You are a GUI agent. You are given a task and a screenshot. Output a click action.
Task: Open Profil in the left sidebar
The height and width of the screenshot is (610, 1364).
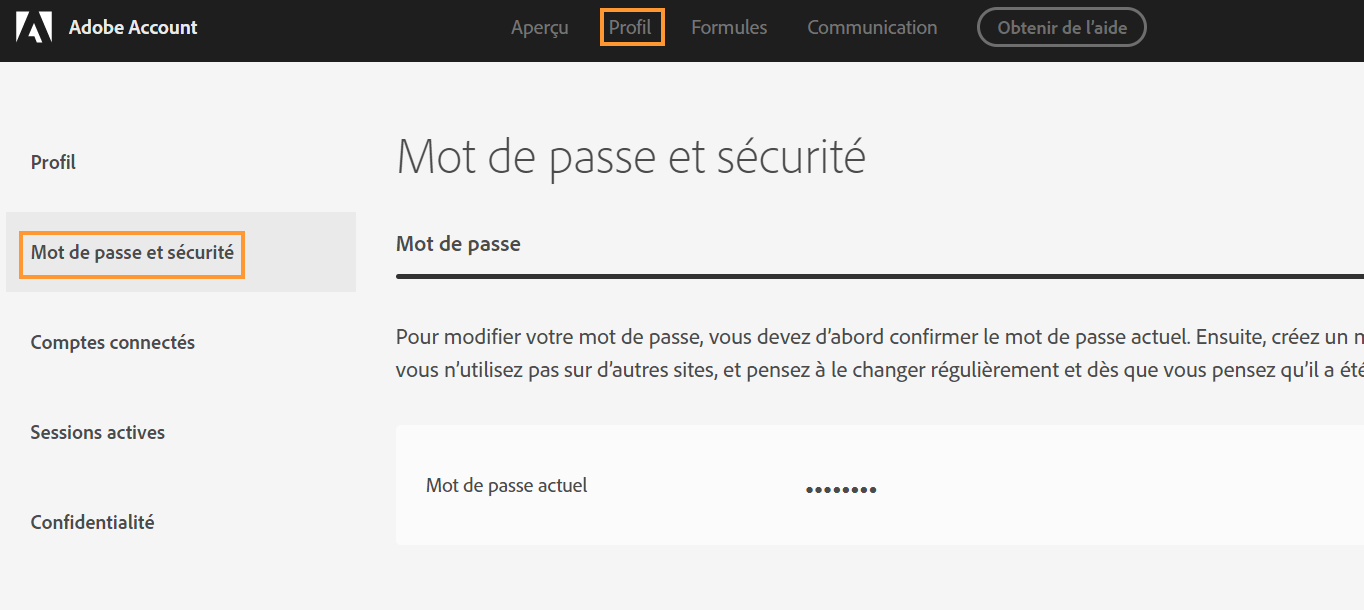coord(53,162)
